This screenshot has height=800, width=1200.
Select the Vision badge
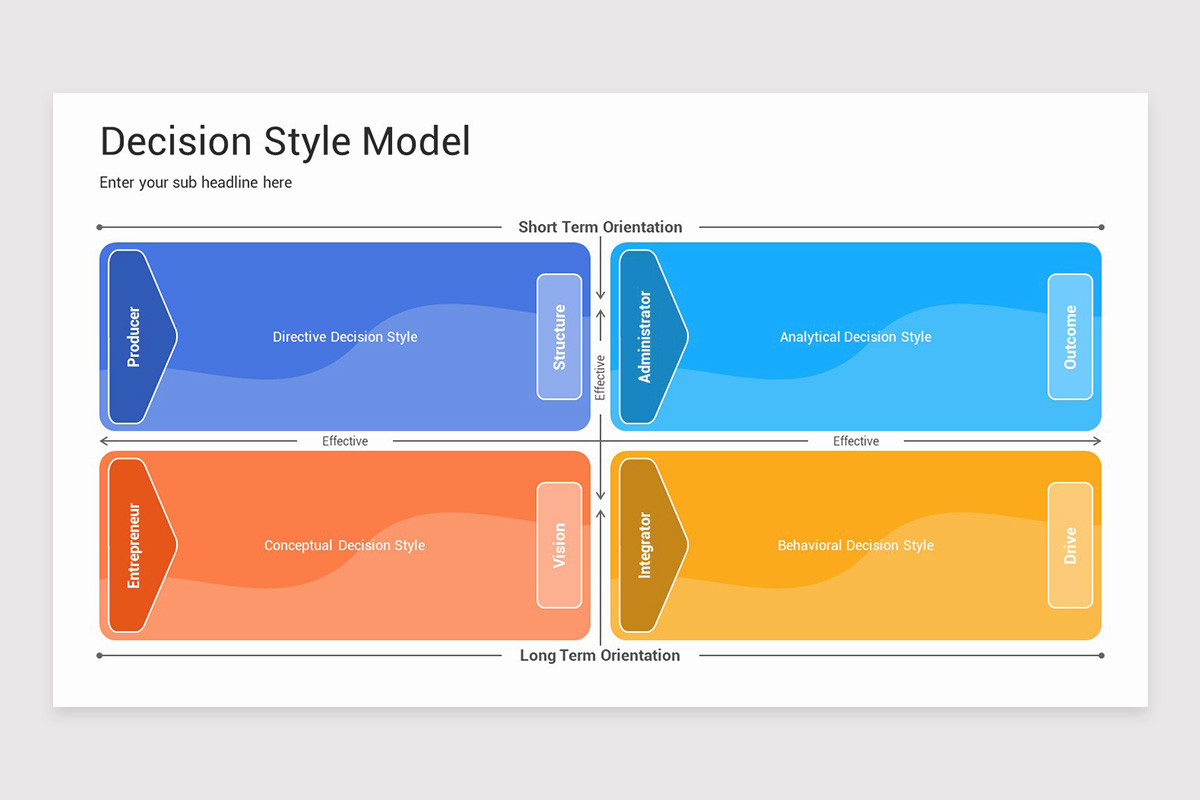558,545
